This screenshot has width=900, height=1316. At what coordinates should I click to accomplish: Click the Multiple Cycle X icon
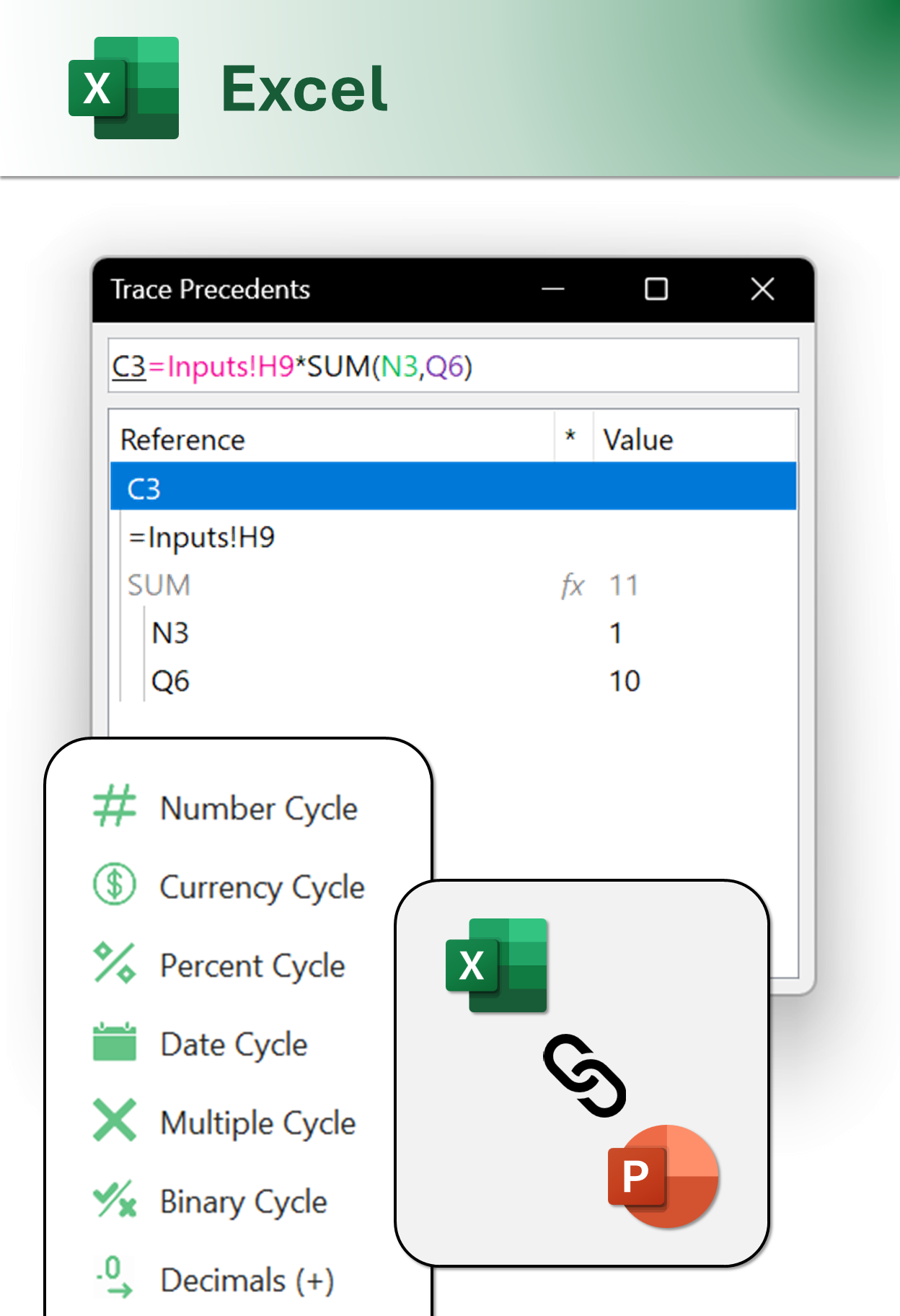click(115, 1120)
